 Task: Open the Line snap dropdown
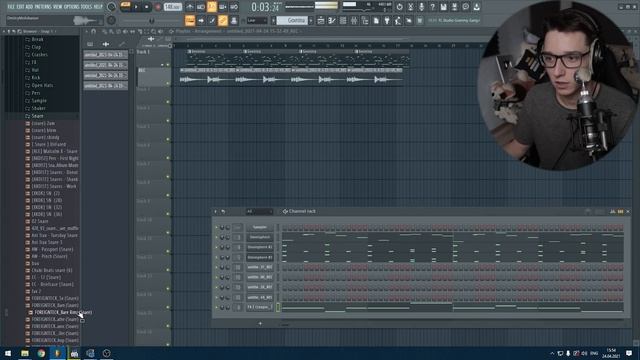coord(257,20)
